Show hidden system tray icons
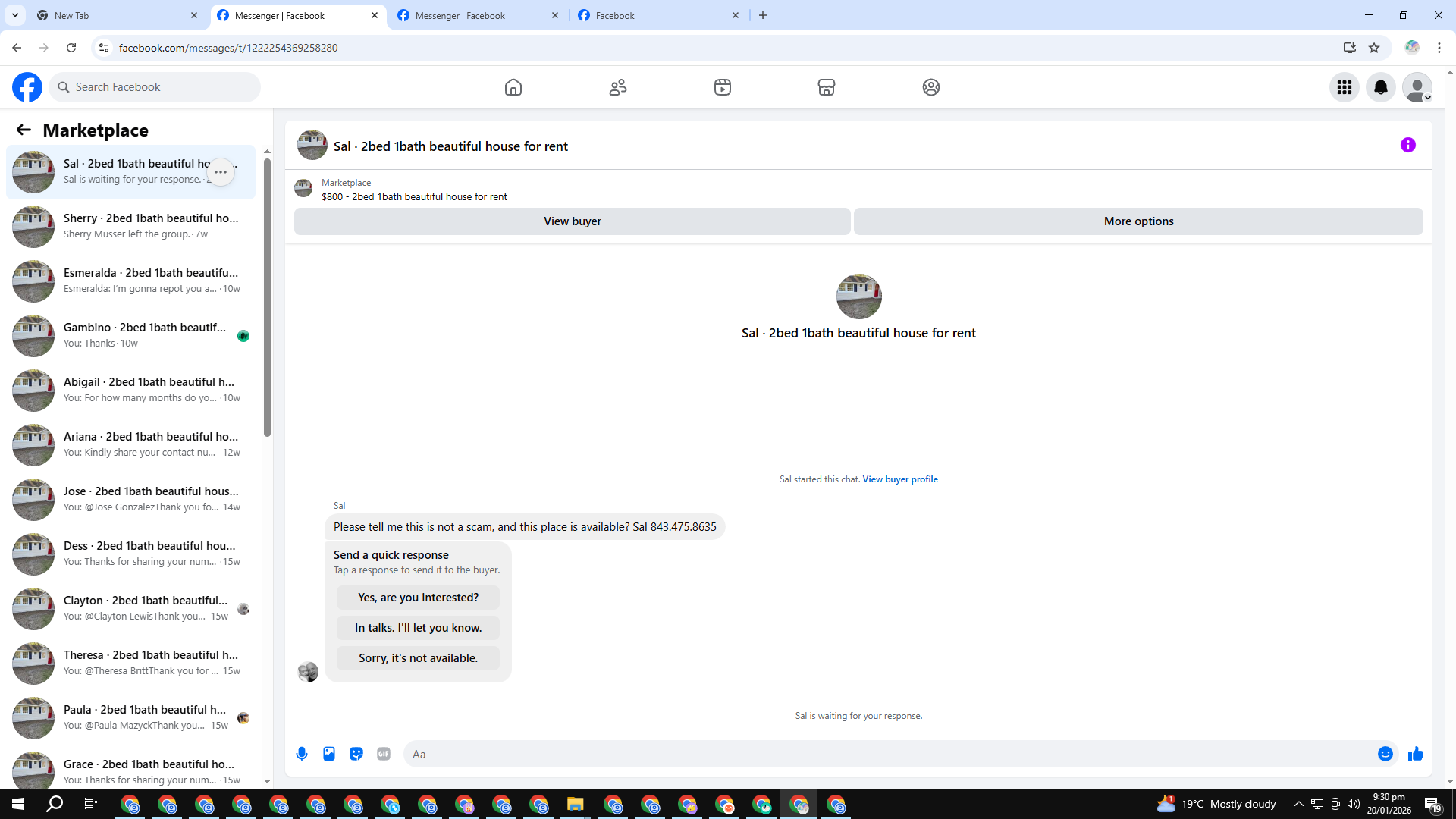This screenshot has height=819, width=1456. pos(1299,804)
